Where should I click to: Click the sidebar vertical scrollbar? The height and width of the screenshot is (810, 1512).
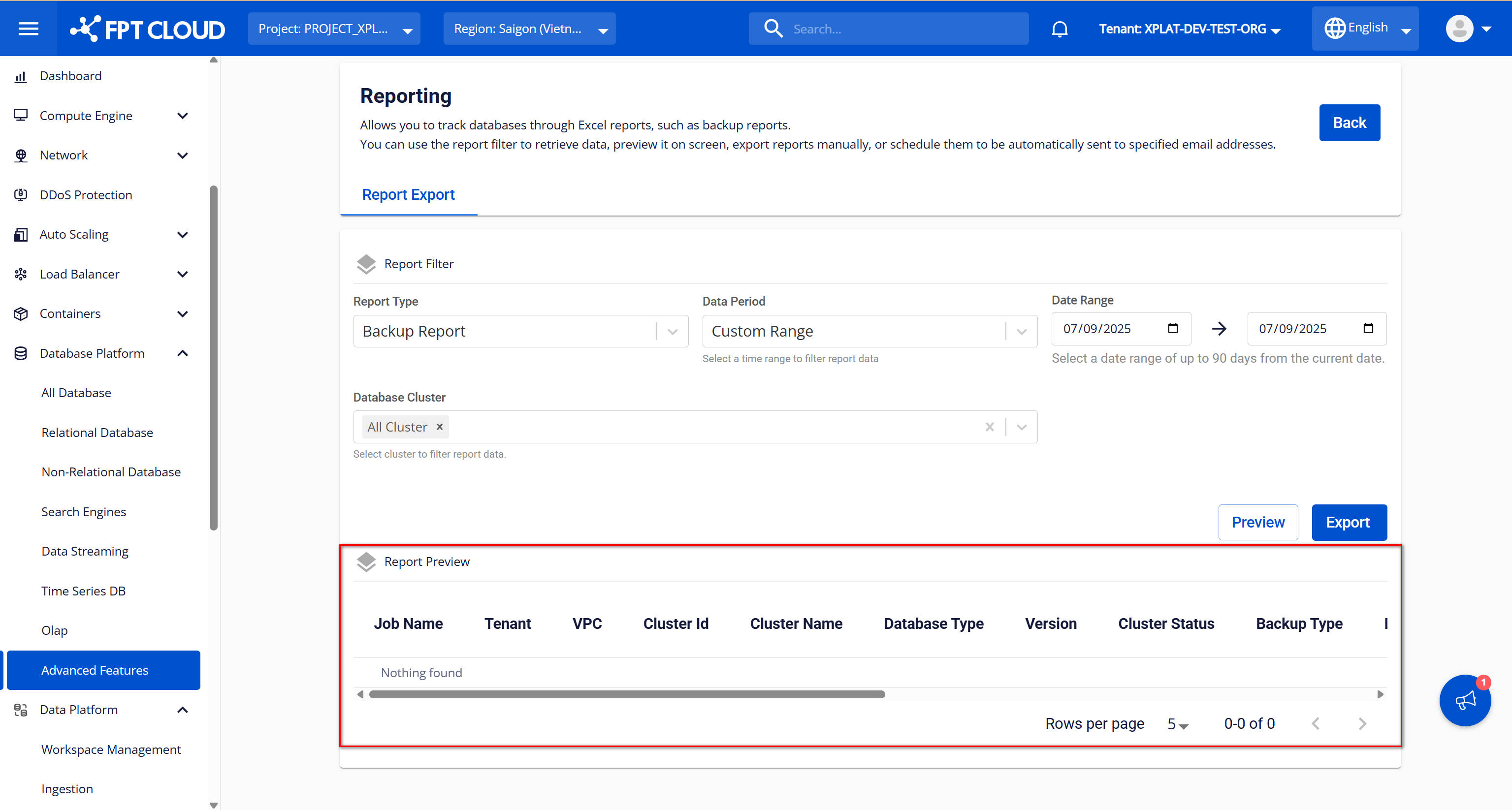pyautogui.click(x=214, y=358)
